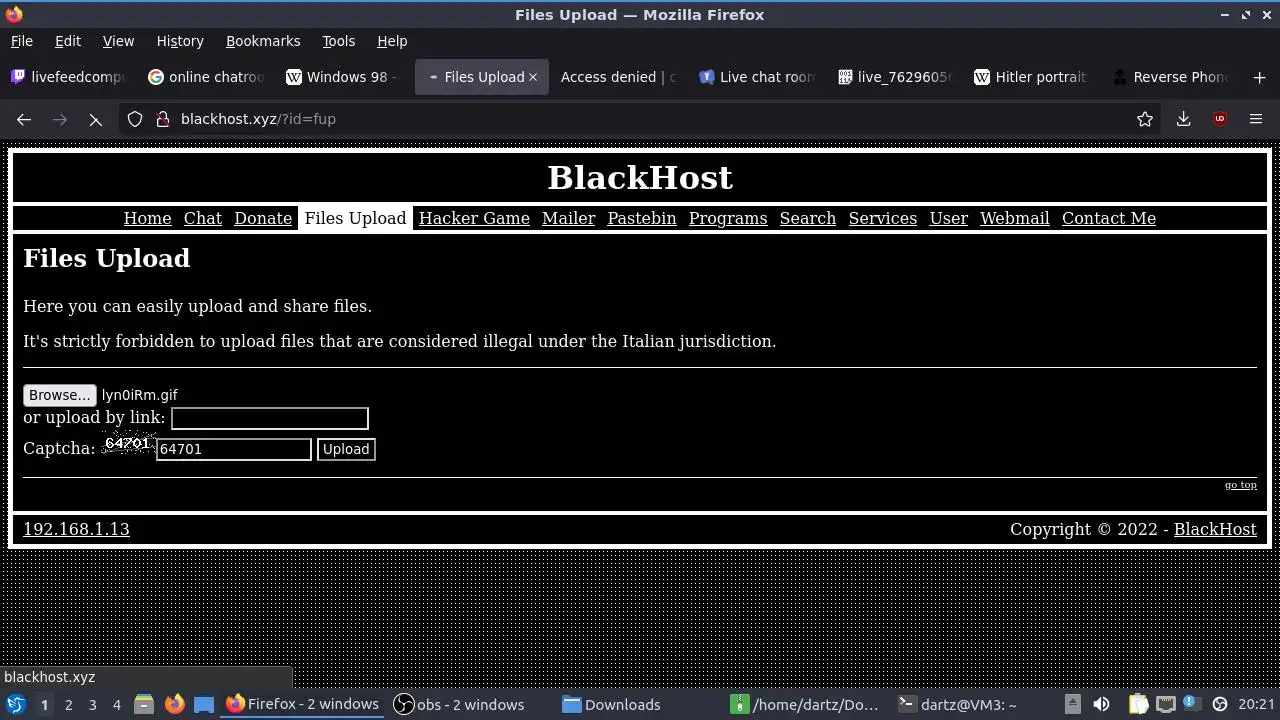Open the Home nav link
Image resolution: width=1280 pixels, height=720 pixels.
click(x=147, y=218)
